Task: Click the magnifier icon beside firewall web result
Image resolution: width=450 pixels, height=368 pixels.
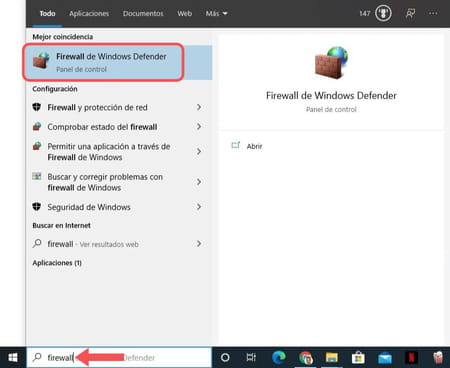Action: pyautogui.click(x=37, y=243)
